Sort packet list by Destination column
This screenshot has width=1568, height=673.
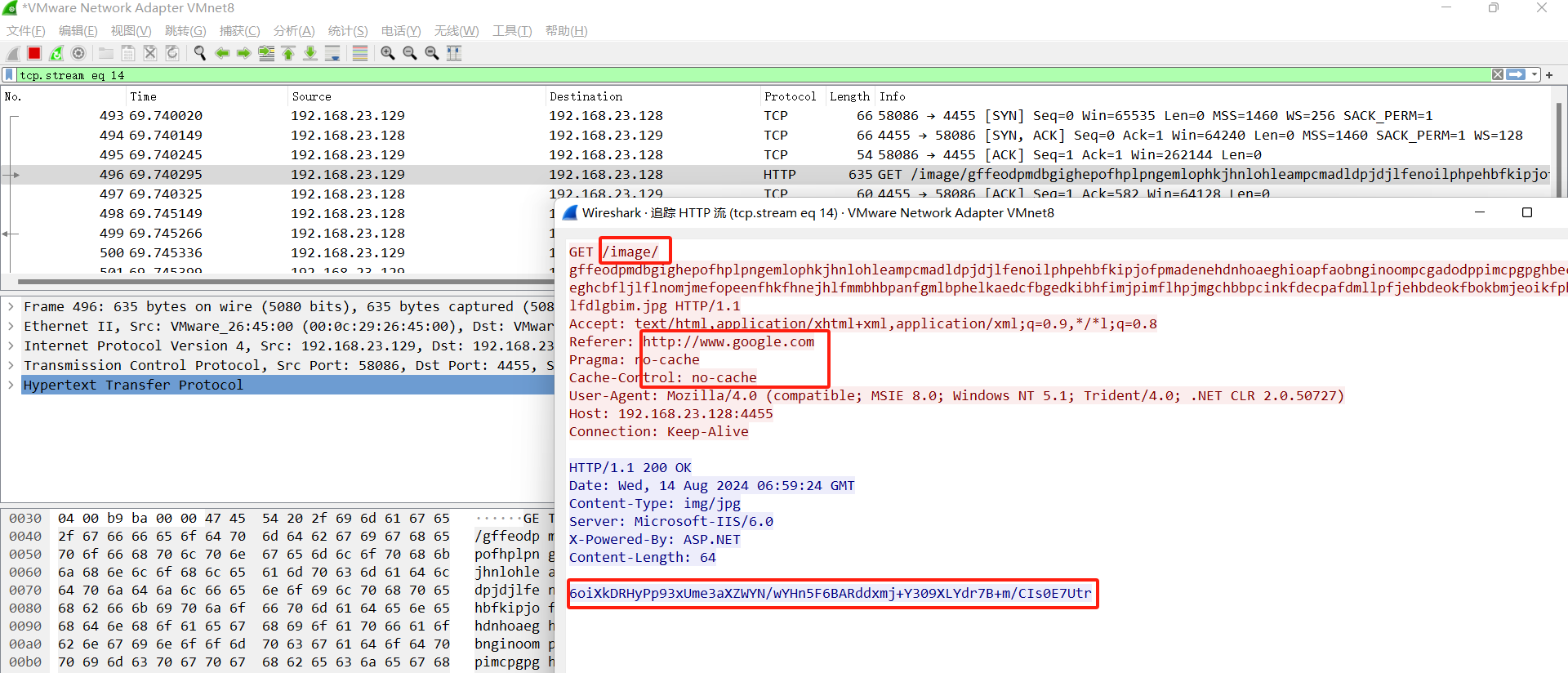coord(653,96)
